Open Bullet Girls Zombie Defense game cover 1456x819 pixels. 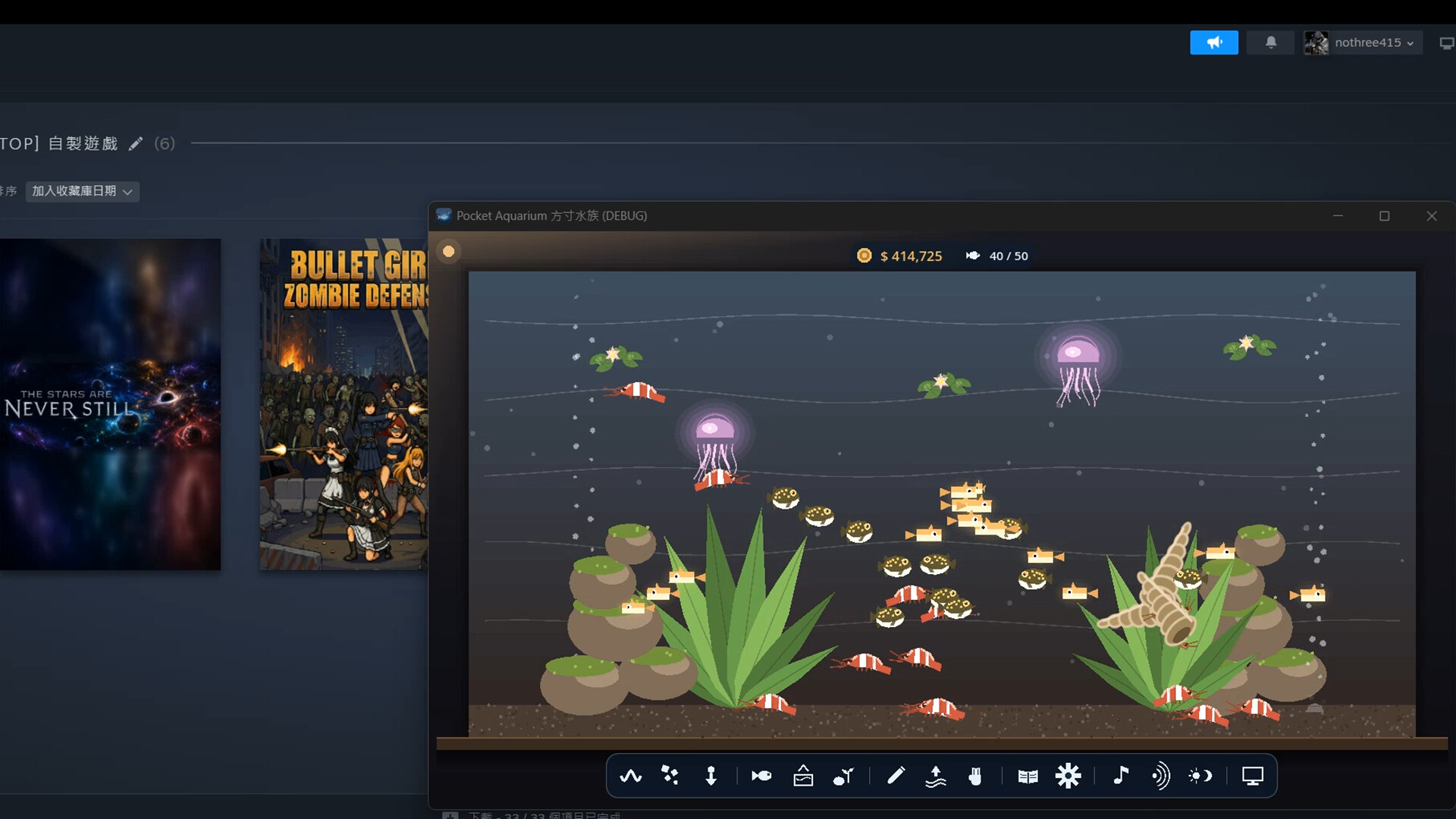tap(344, 404)
